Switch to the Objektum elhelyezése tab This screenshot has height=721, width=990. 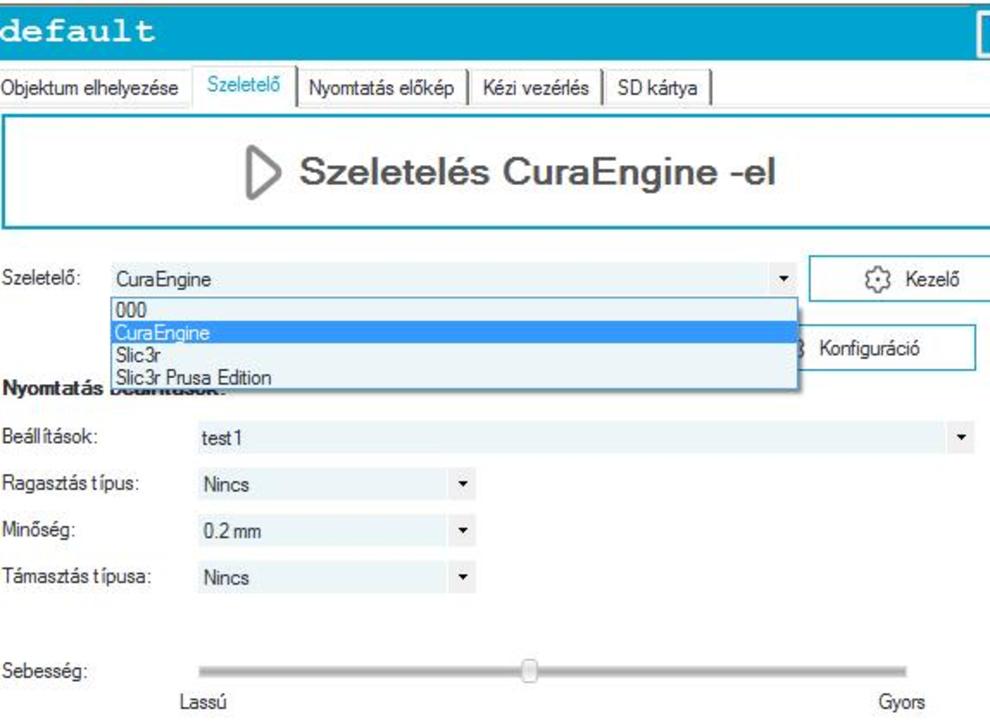89,88
